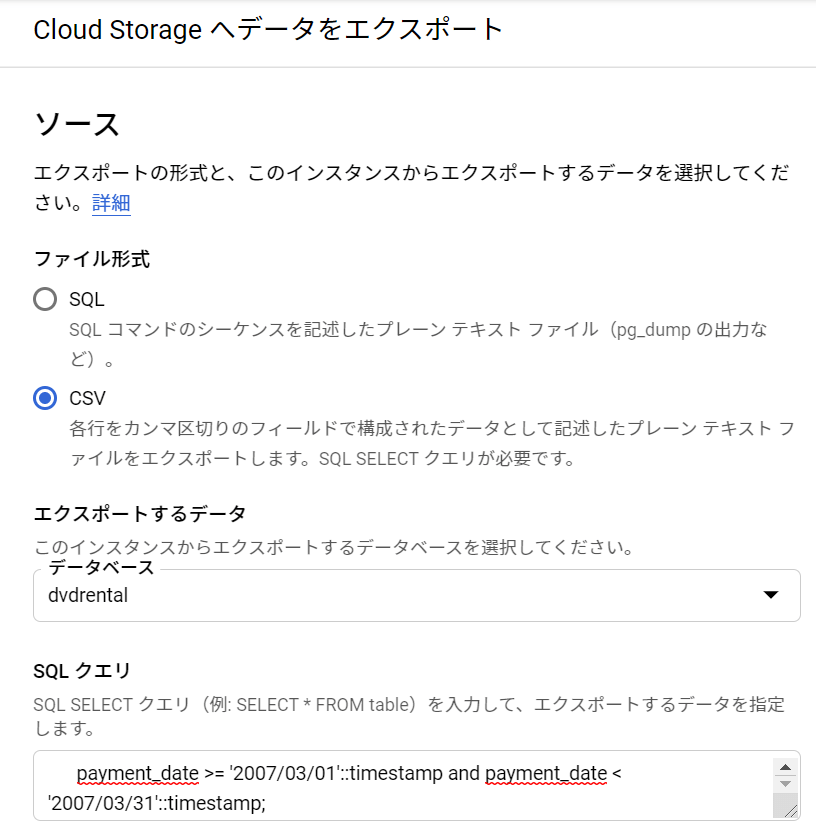Click the ファイル形式 heading
This screenshot has width=816, height=839.
click(92, 259)
